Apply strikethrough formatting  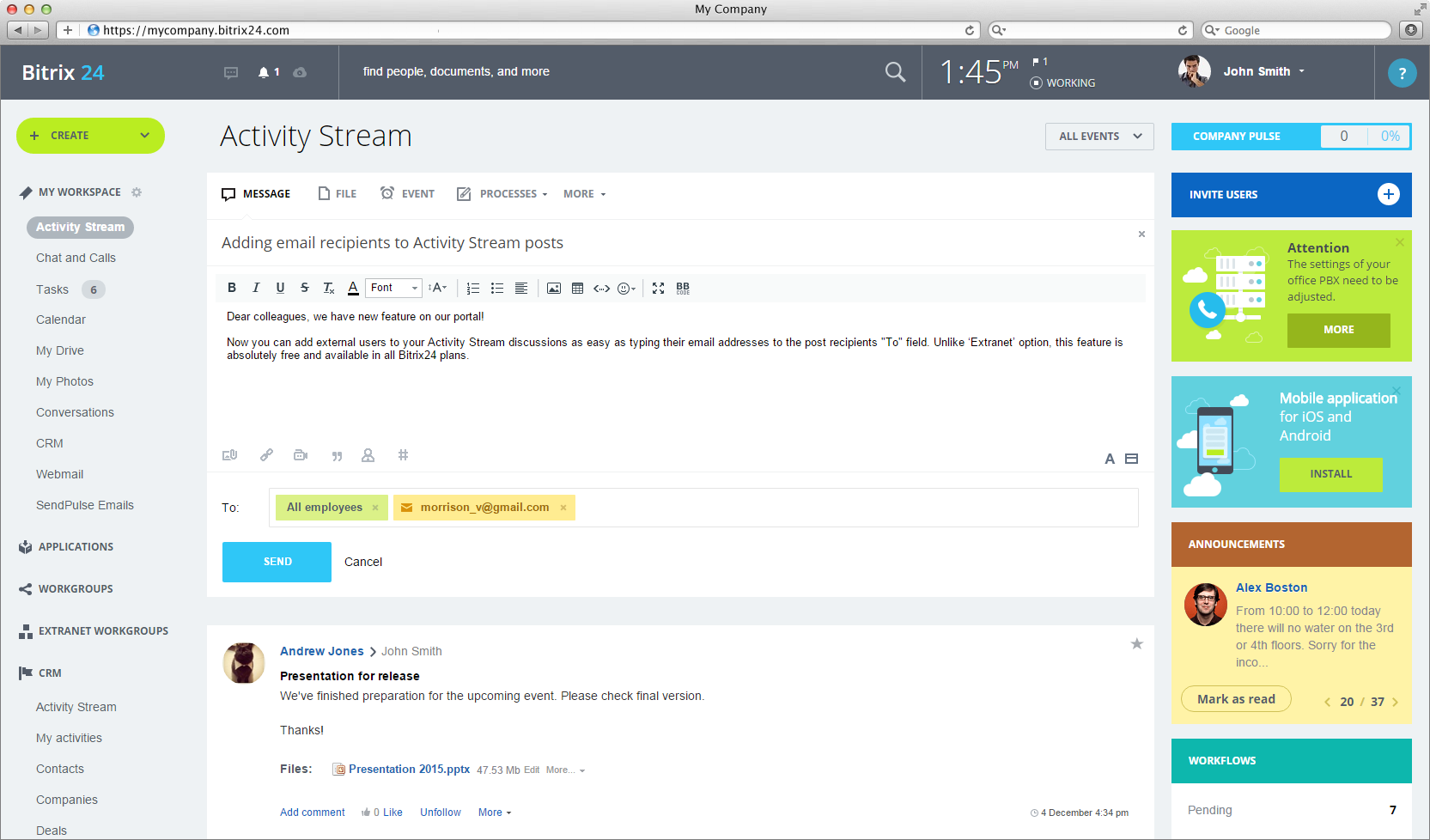[304, 288]
